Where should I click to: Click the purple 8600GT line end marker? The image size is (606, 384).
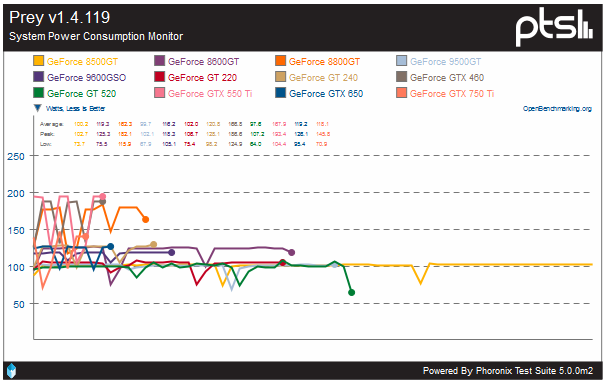click(x=292, y=252)
